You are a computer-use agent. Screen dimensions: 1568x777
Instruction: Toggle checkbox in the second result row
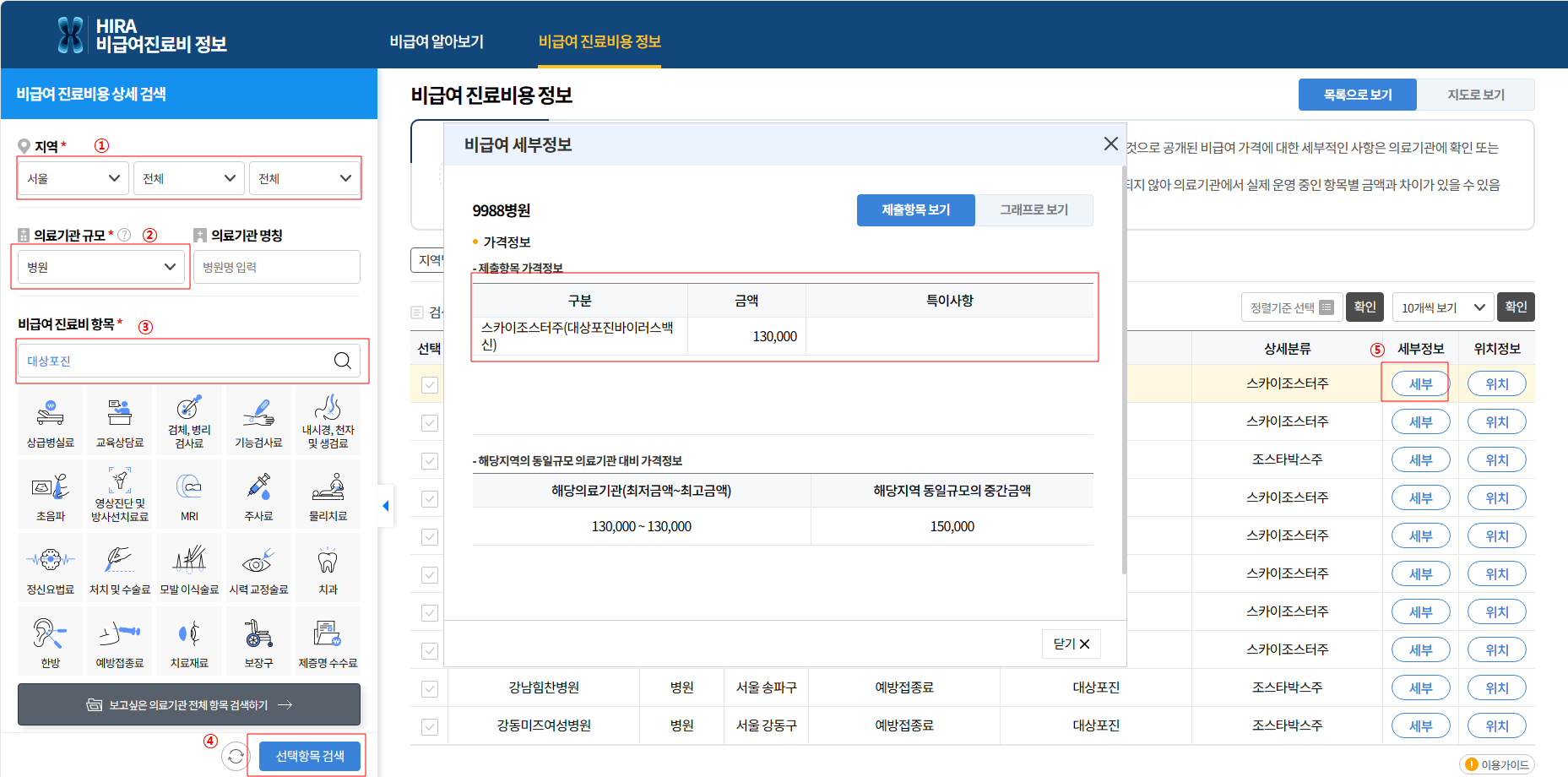(x=430, y=423)
